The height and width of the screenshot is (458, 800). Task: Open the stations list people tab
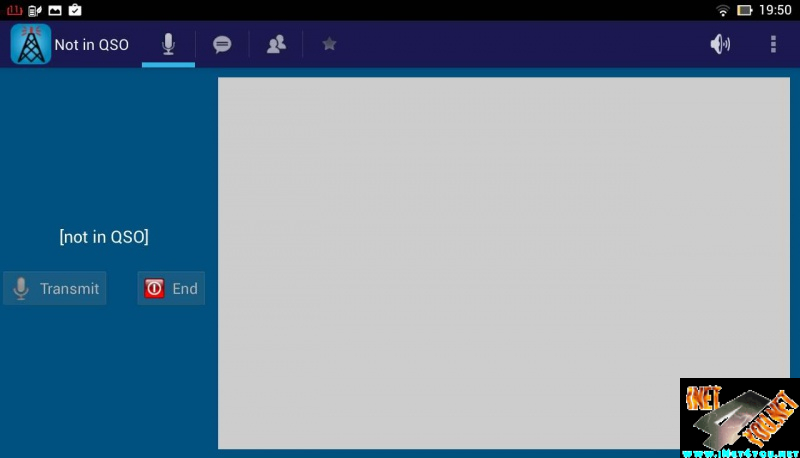coord(276,45)
